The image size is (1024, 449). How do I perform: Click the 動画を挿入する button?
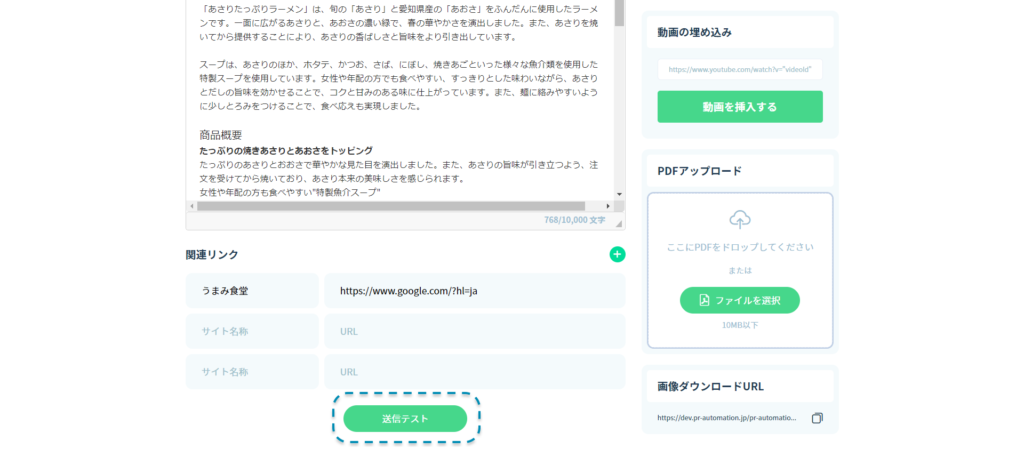click(x=739, y=107)
